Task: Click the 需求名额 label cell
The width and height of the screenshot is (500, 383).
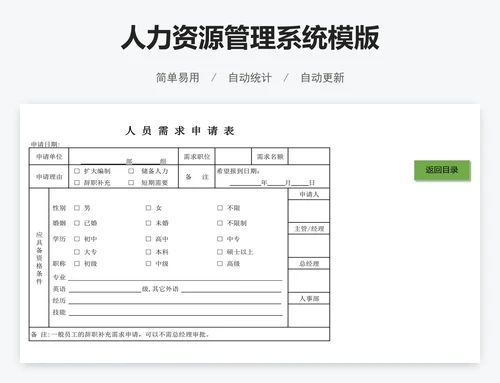Action: point(270,157)
